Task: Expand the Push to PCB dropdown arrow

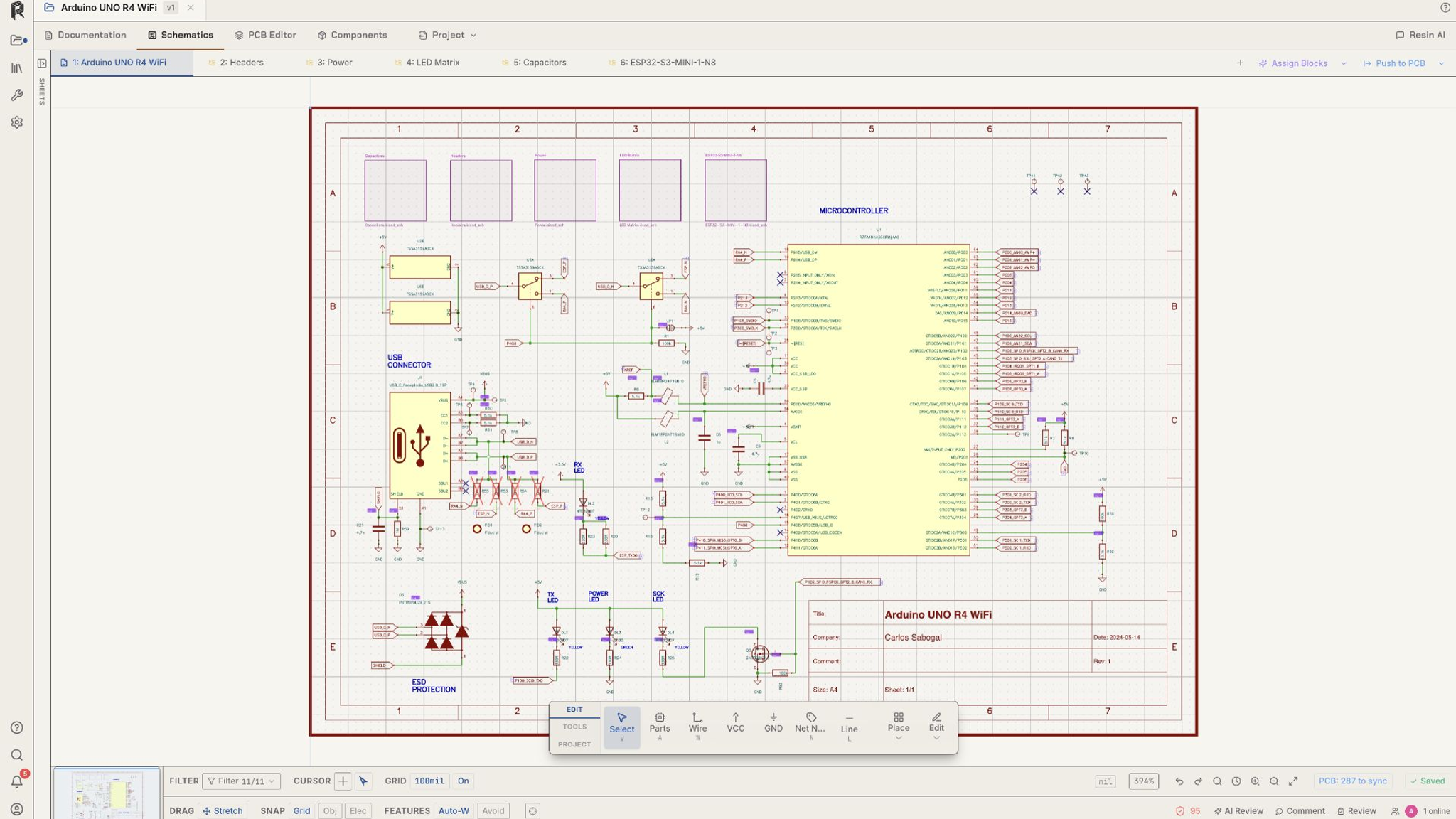Action: [1441, 63]
